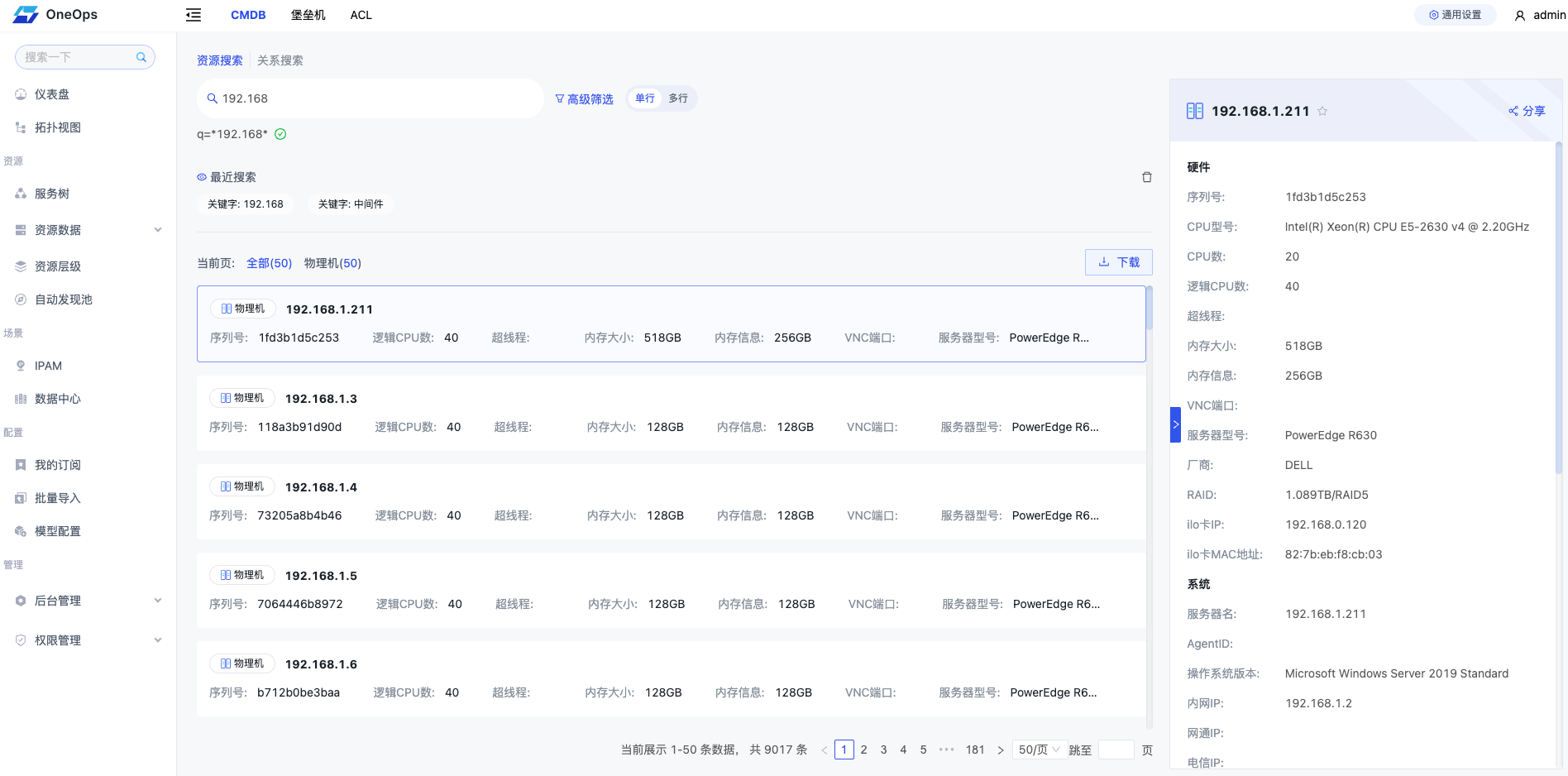Click the magnifier icon in sidebar search

click(x=141, y=57)
